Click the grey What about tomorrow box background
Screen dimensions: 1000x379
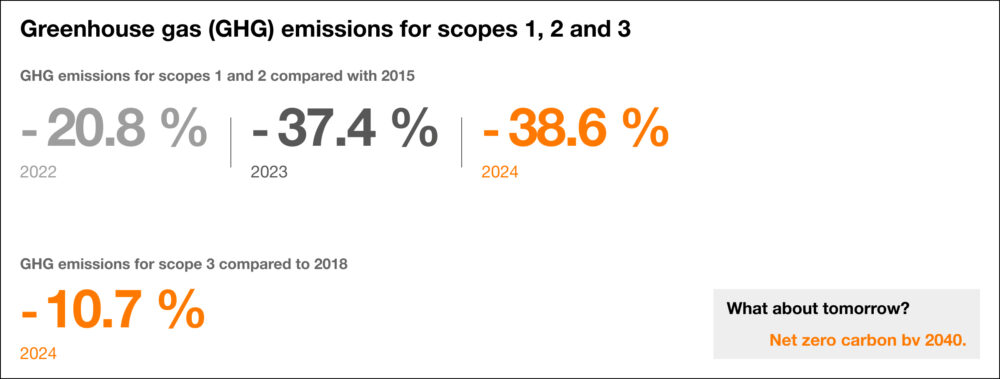[846, 324]
